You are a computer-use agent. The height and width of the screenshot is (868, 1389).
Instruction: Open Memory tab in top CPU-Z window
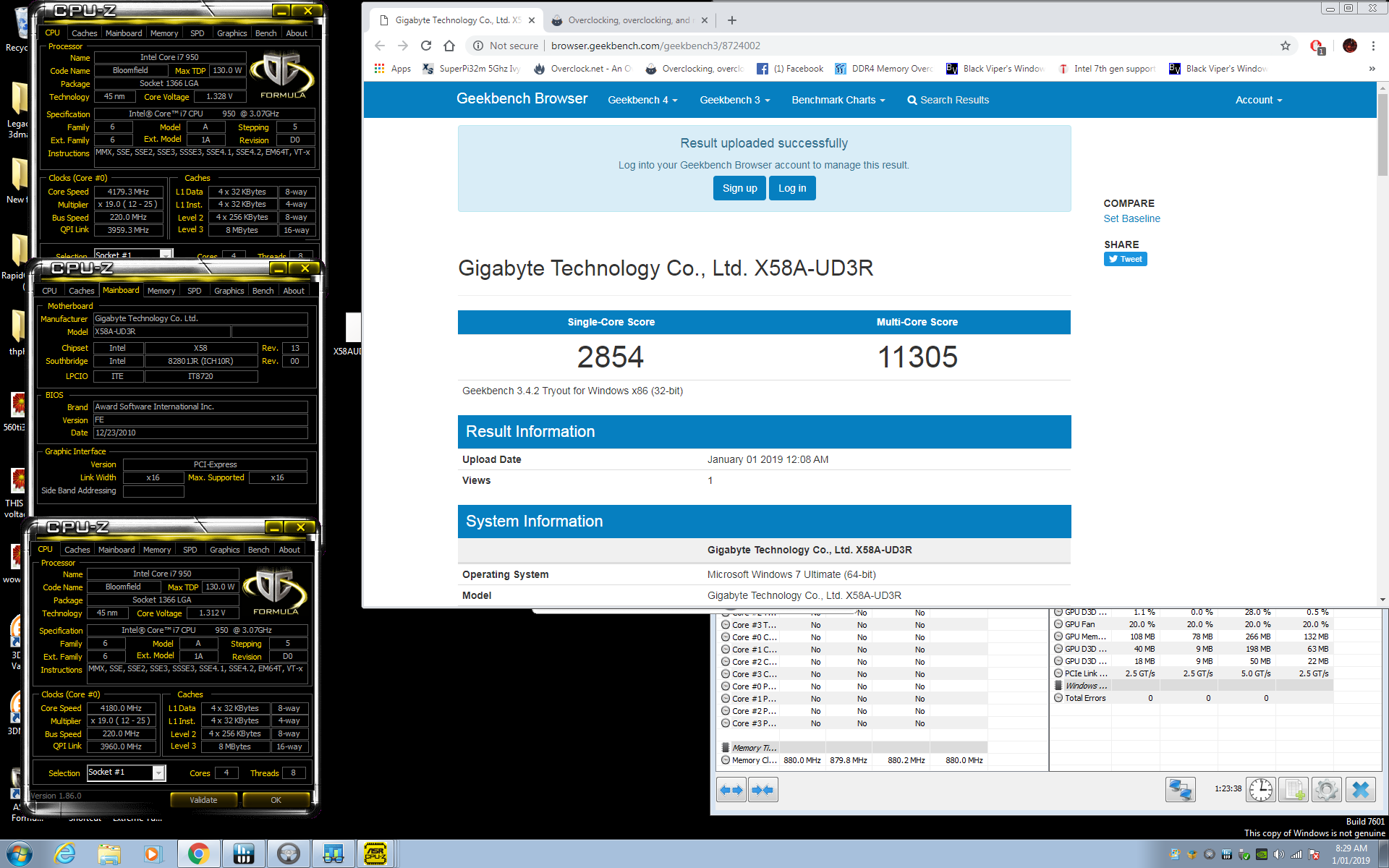point(164,33)
